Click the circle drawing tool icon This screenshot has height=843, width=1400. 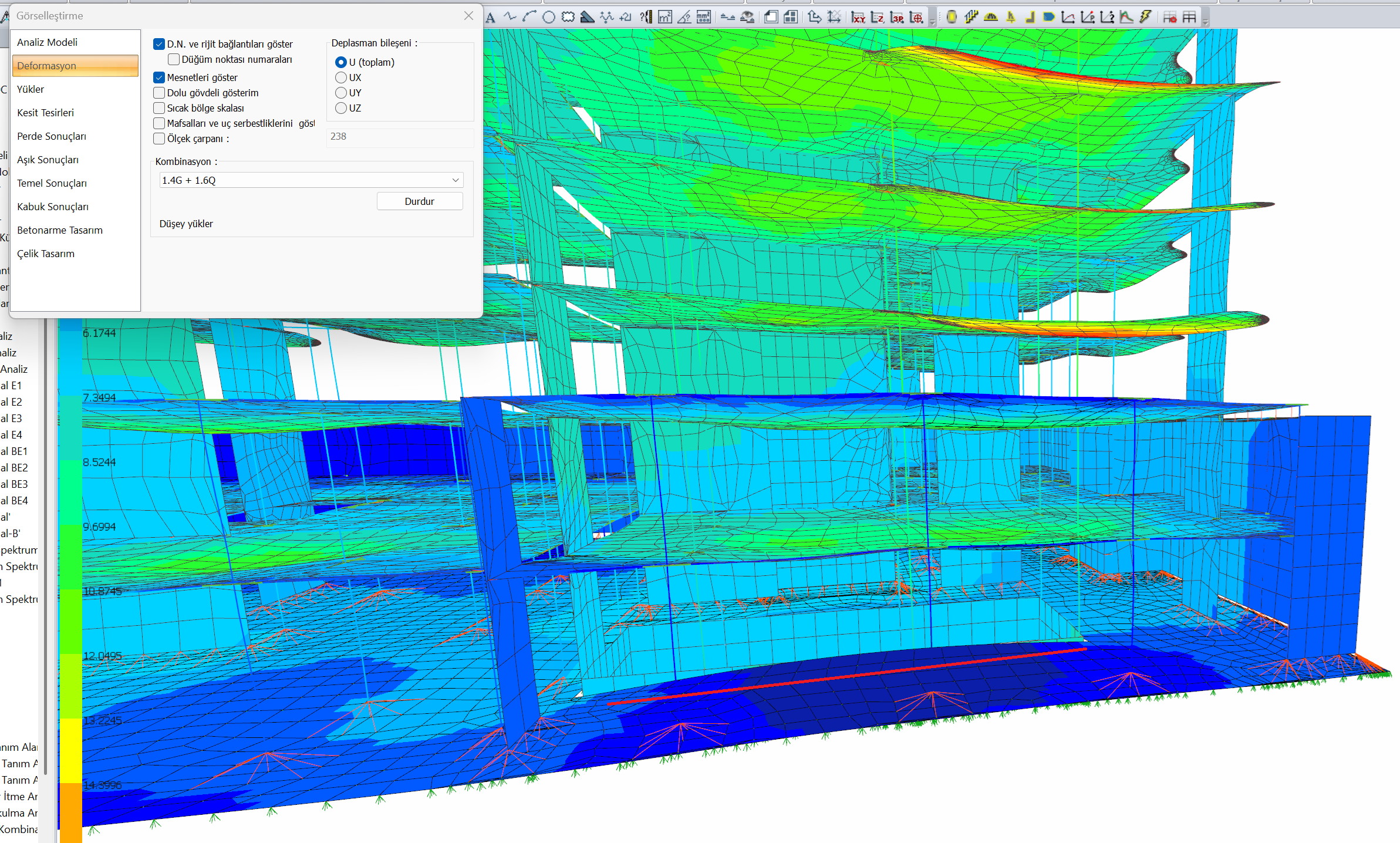pyautogui.click(x=549, y=18)
